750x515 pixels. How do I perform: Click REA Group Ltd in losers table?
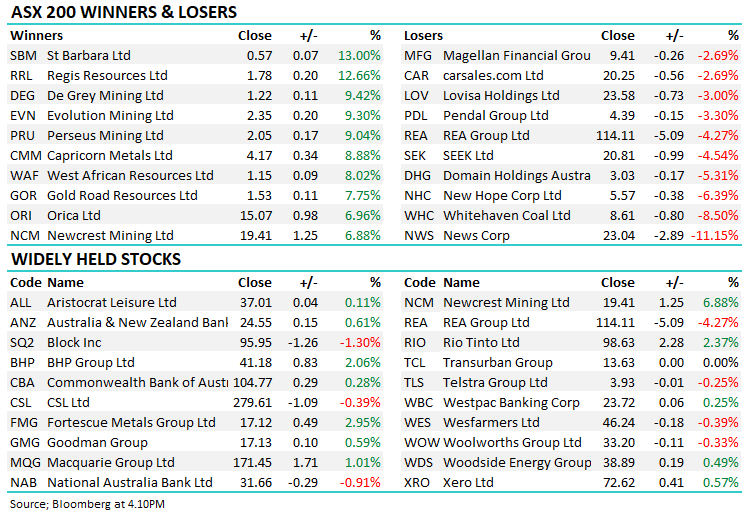pyautogui.click(x=486, y=136)
